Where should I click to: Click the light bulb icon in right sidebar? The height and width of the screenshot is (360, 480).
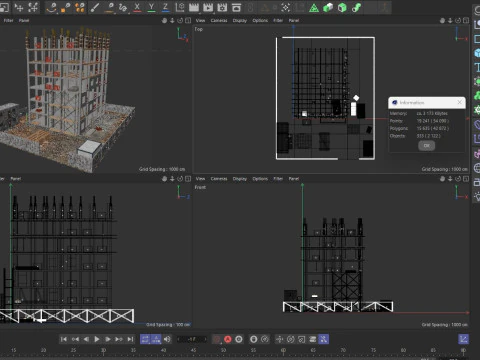pos(477,197)
